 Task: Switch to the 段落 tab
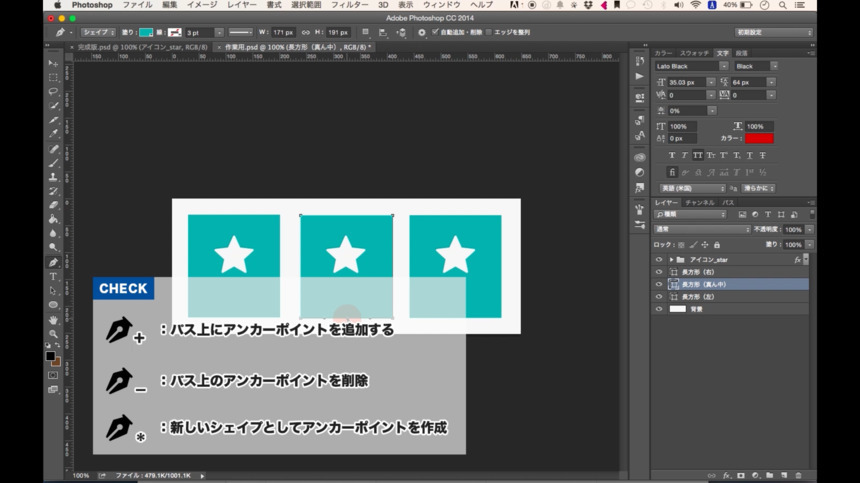tap(742, 53)
